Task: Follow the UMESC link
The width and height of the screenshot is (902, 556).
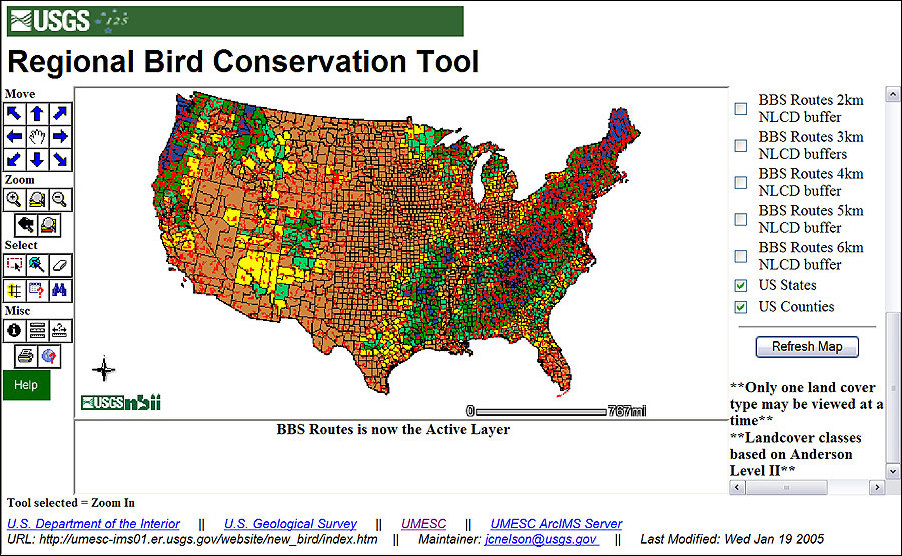Action: (423, 524)
